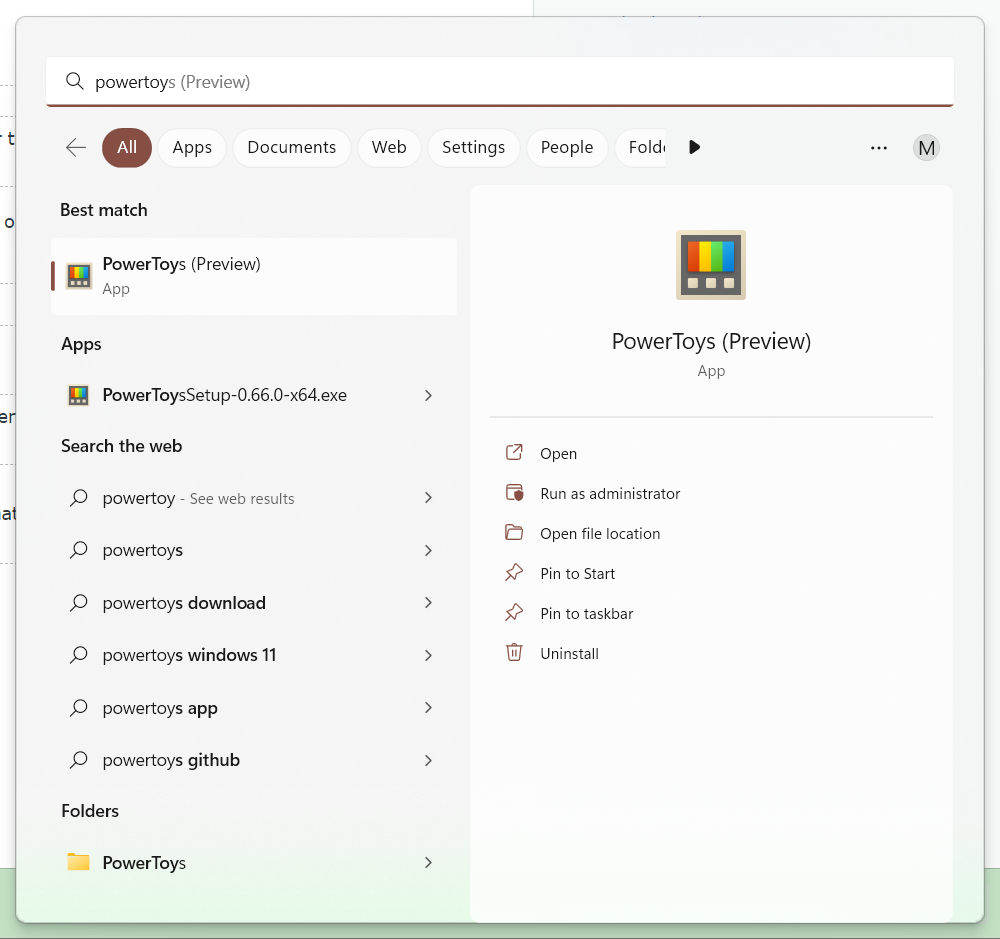Click the large PowerToys logo in preview pane
The image size is (1000, 939).
click(x=711, y=265)
